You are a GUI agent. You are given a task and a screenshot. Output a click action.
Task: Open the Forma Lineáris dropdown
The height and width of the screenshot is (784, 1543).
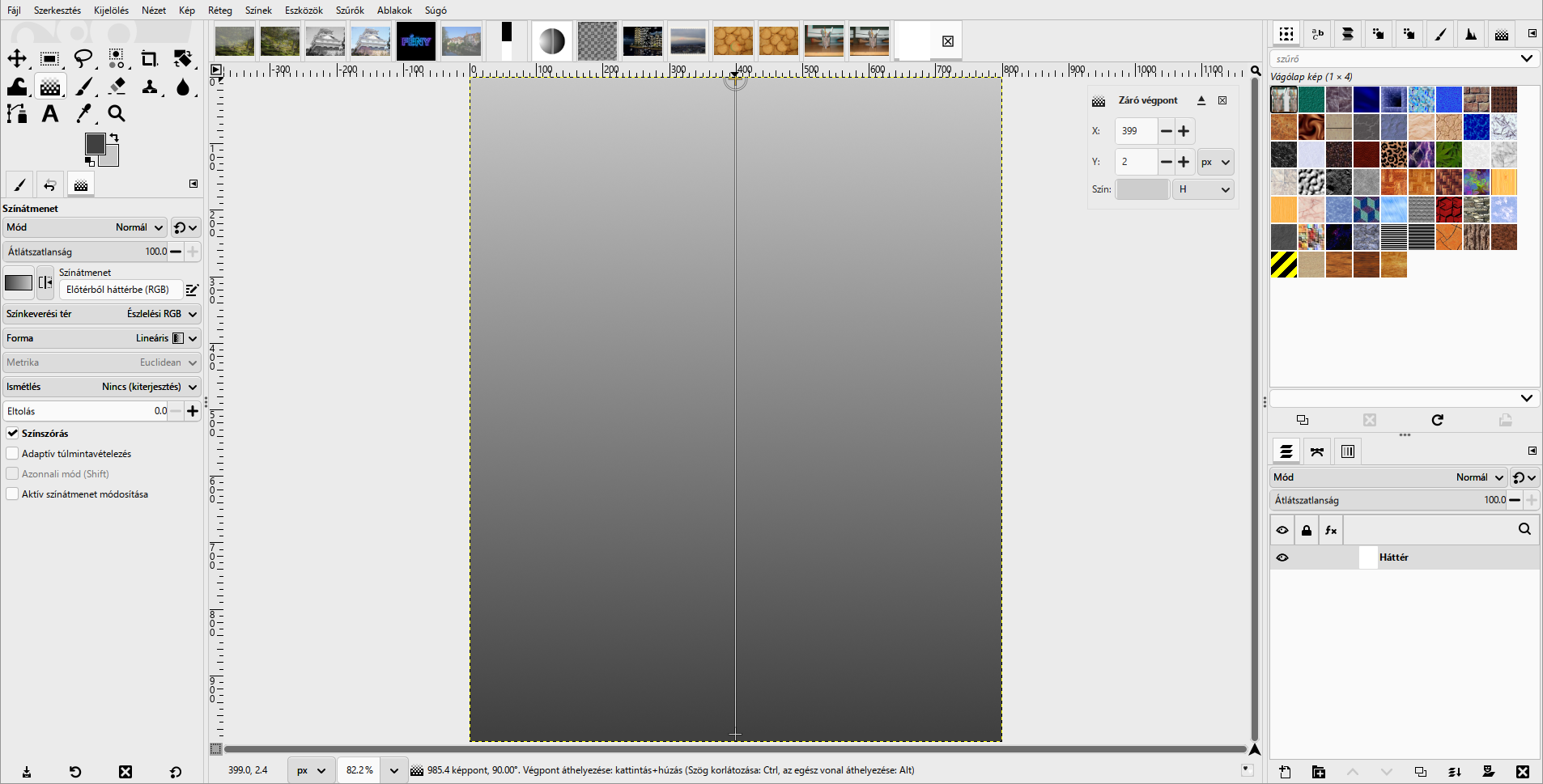point(101,338)
